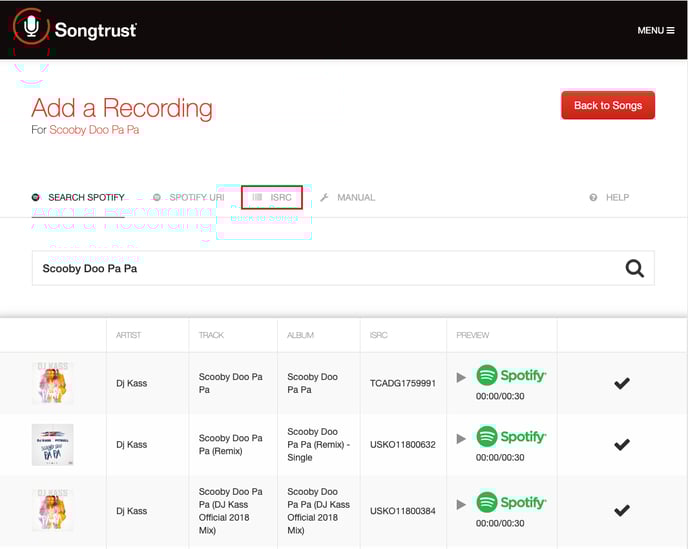Select the Search Spotify tab
Screen dimensions: 688x549
pyautogui.click(x=78, y=197)
